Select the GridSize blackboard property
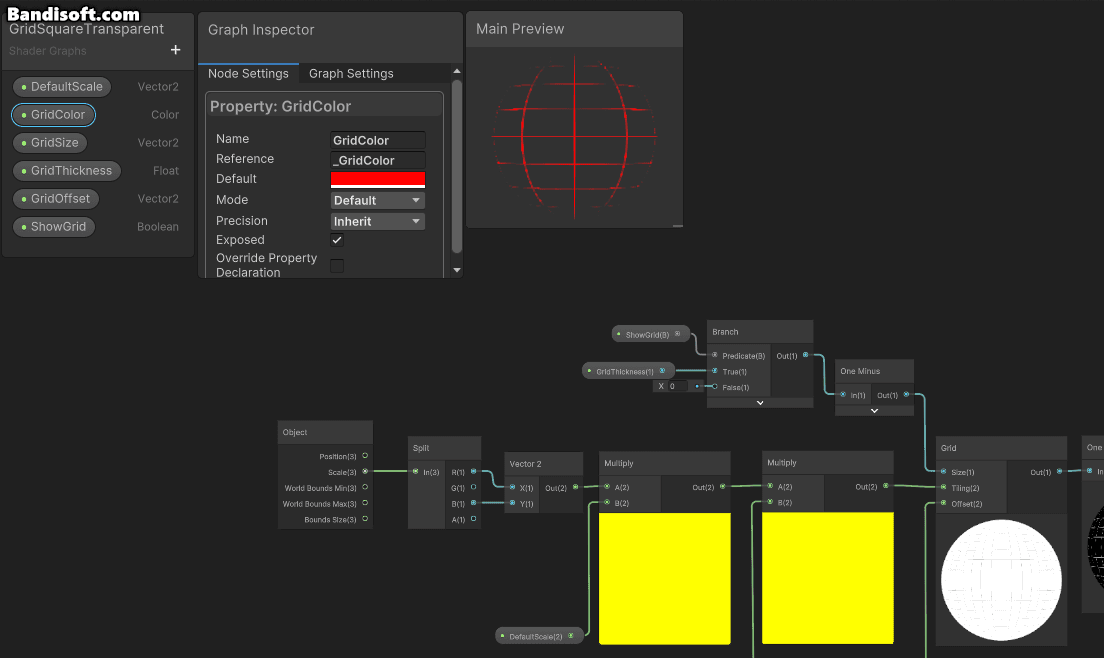1104x658 pixels. (50, 142)
